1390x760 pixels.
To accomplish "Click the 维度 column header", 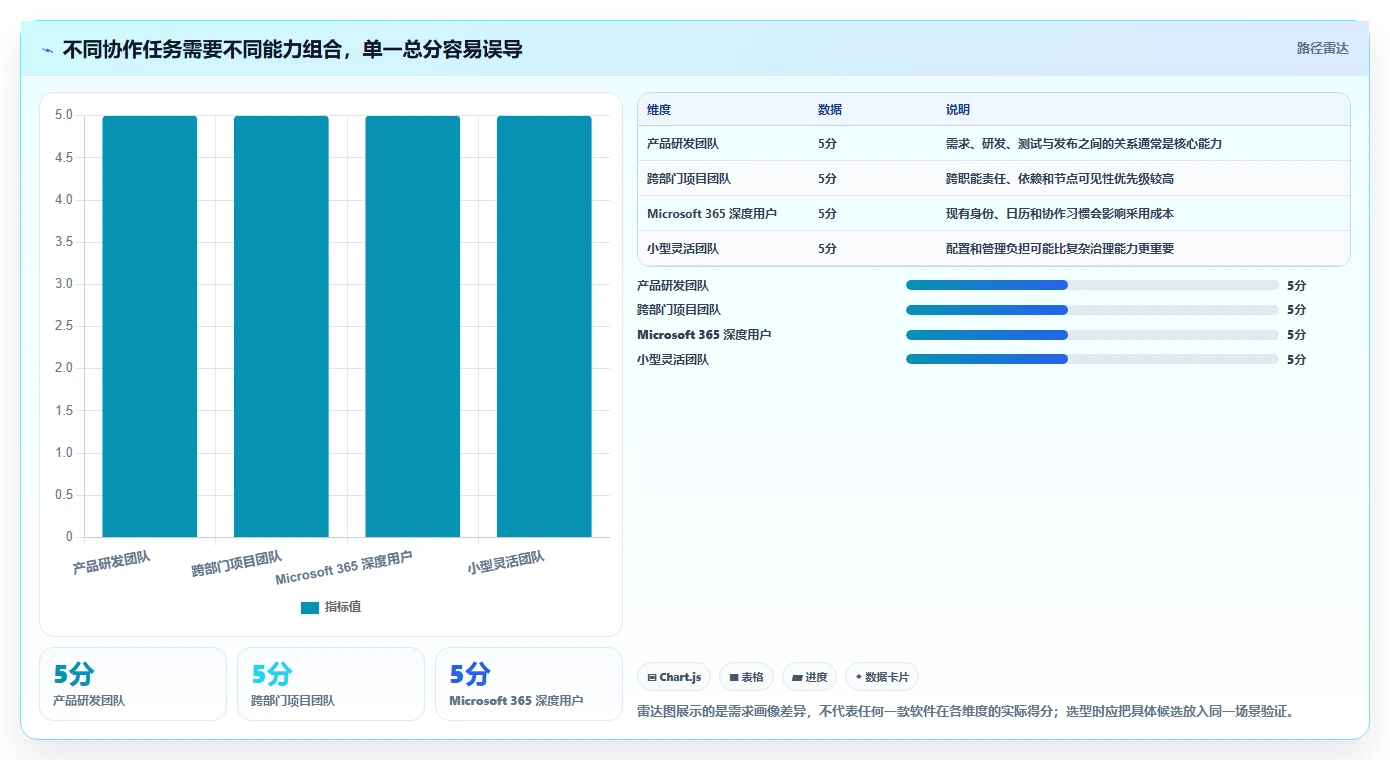I will click(659, 110).
